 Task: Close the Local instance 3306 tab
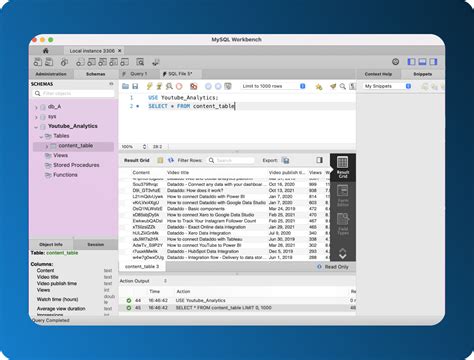(120, 51)
